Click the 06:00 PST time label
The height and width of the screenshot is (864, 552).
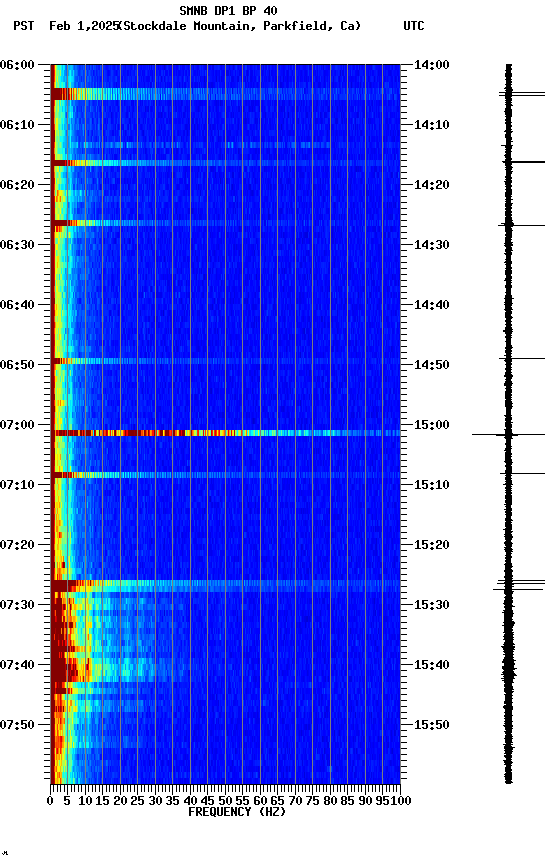pyautogui.click(x=17, y=65)
